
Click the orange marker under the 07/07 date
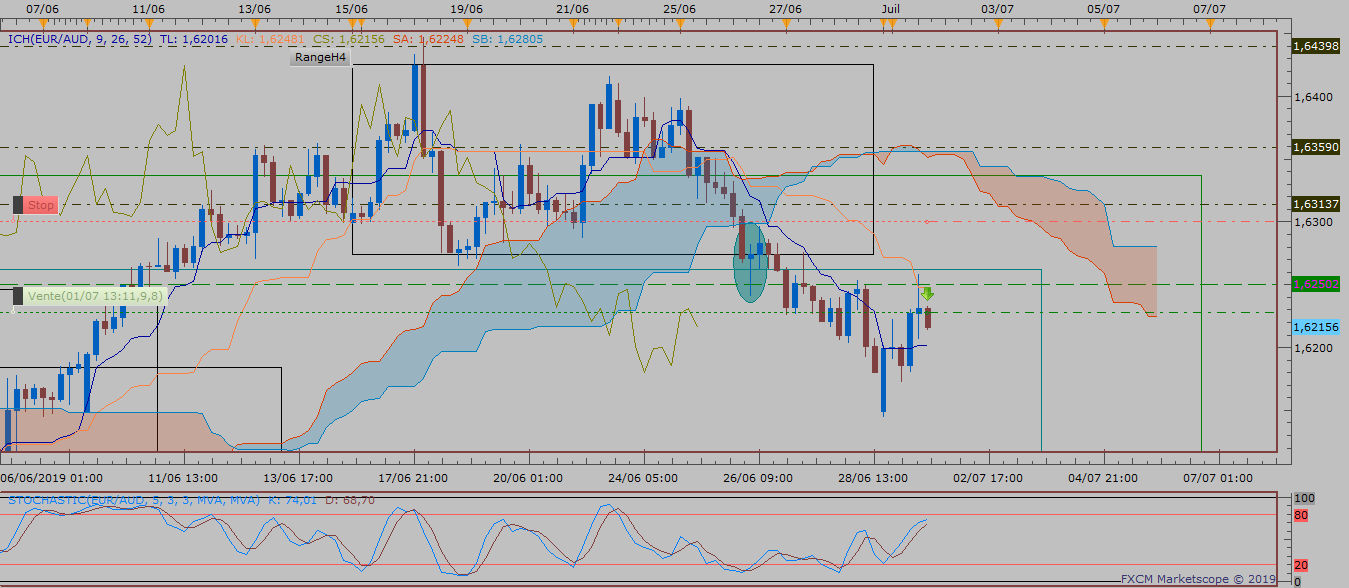click(x=1210, y=22)
